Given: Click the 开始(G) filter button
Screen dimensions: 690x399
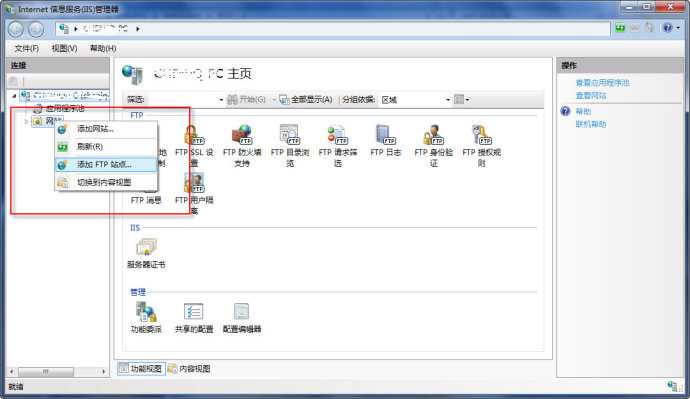Looking at the screenshot, I should (x=247, y=100).
